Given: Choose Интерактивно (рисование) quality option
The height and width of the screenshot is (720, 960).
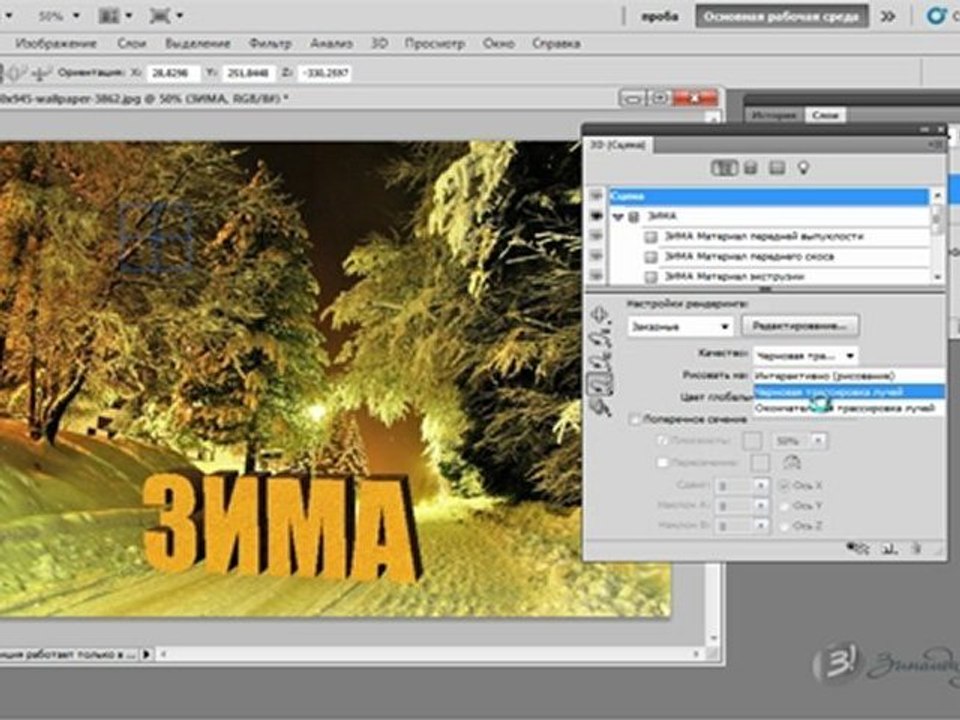Looking at the screenshot, I should (x=849, y=375).
